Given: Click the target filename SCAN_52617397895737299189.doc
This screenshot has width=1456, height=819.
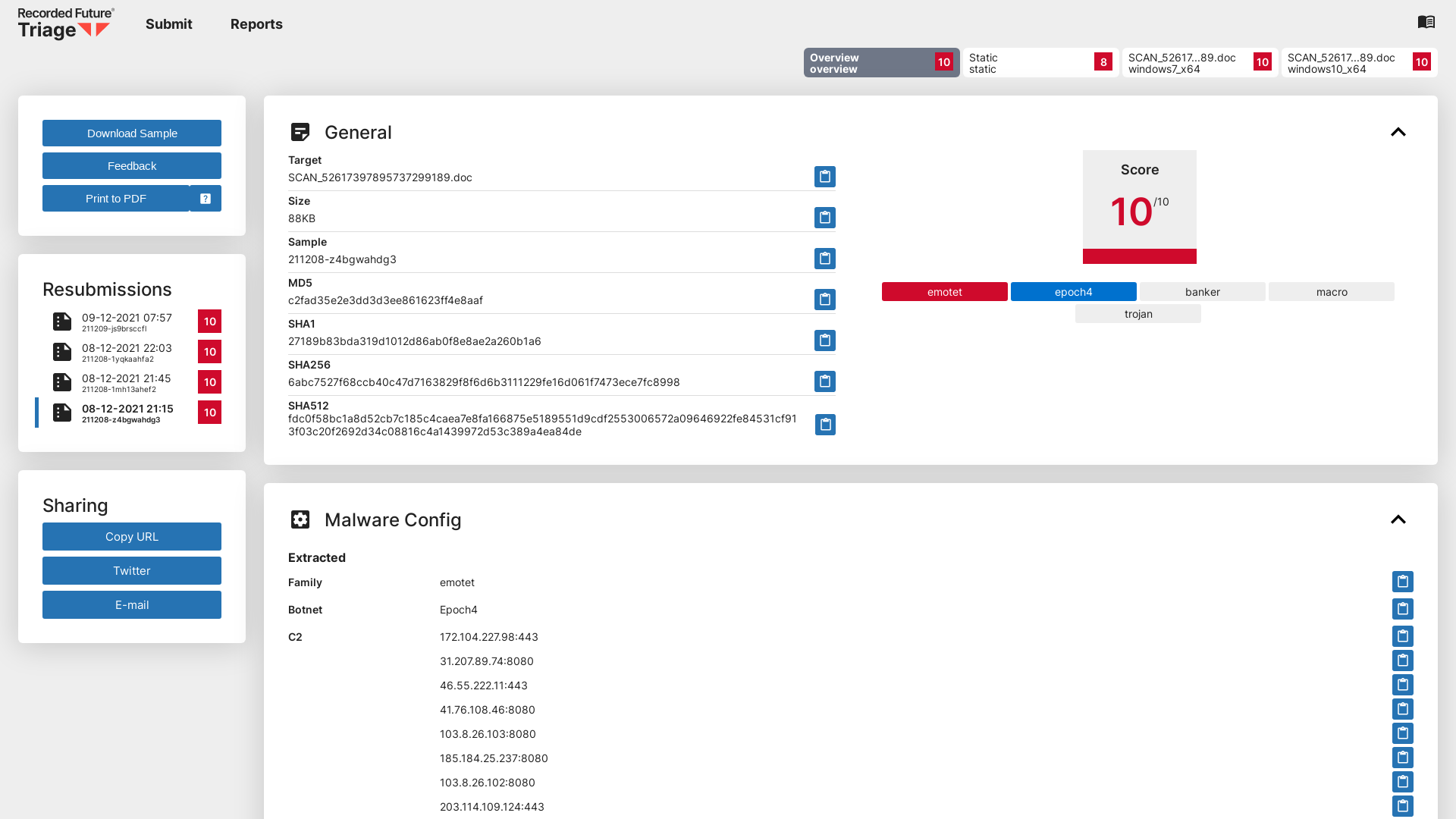Looking at the screenshot, I should point(380,177).
